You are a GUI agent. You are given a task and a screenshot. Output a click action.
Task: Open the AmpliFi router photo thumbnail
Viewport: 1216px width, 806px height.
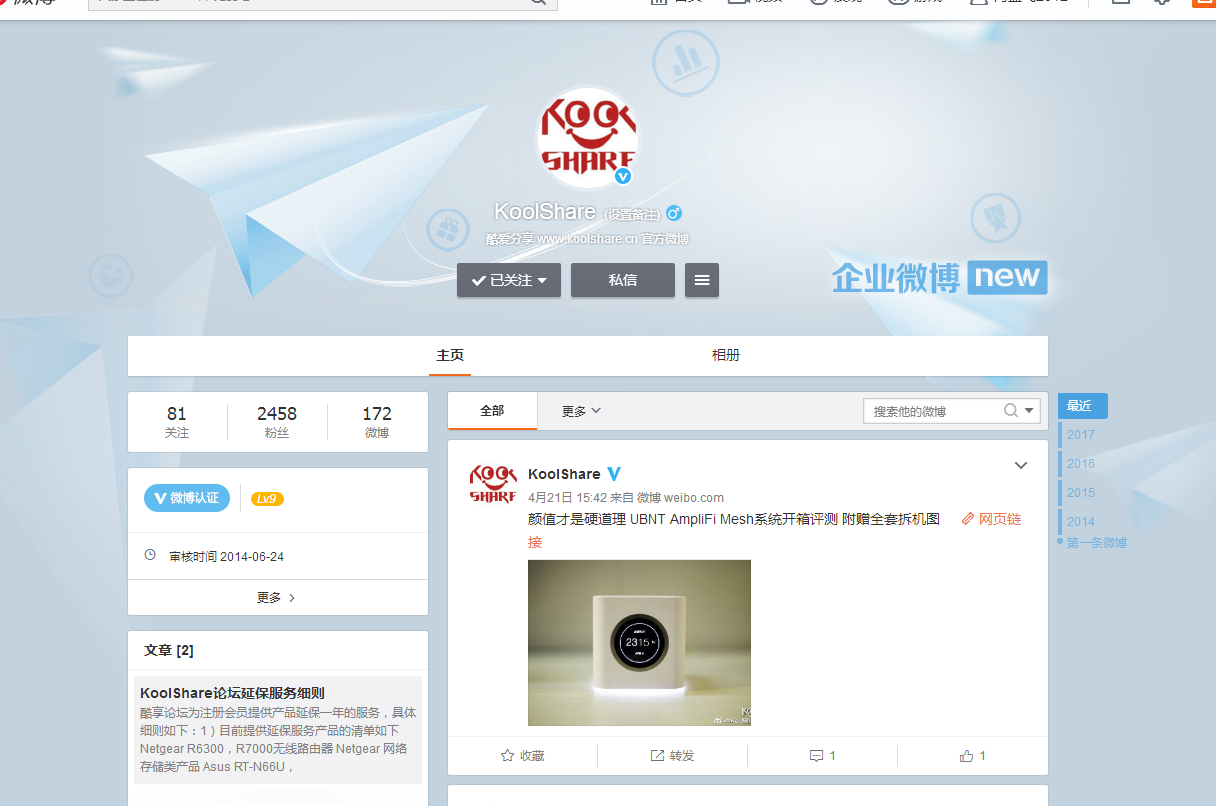coord(639,642)
